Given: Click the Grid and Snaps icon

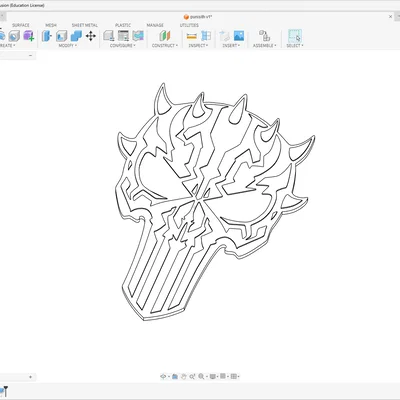Looking at the screenshot, I should [223, 376].
